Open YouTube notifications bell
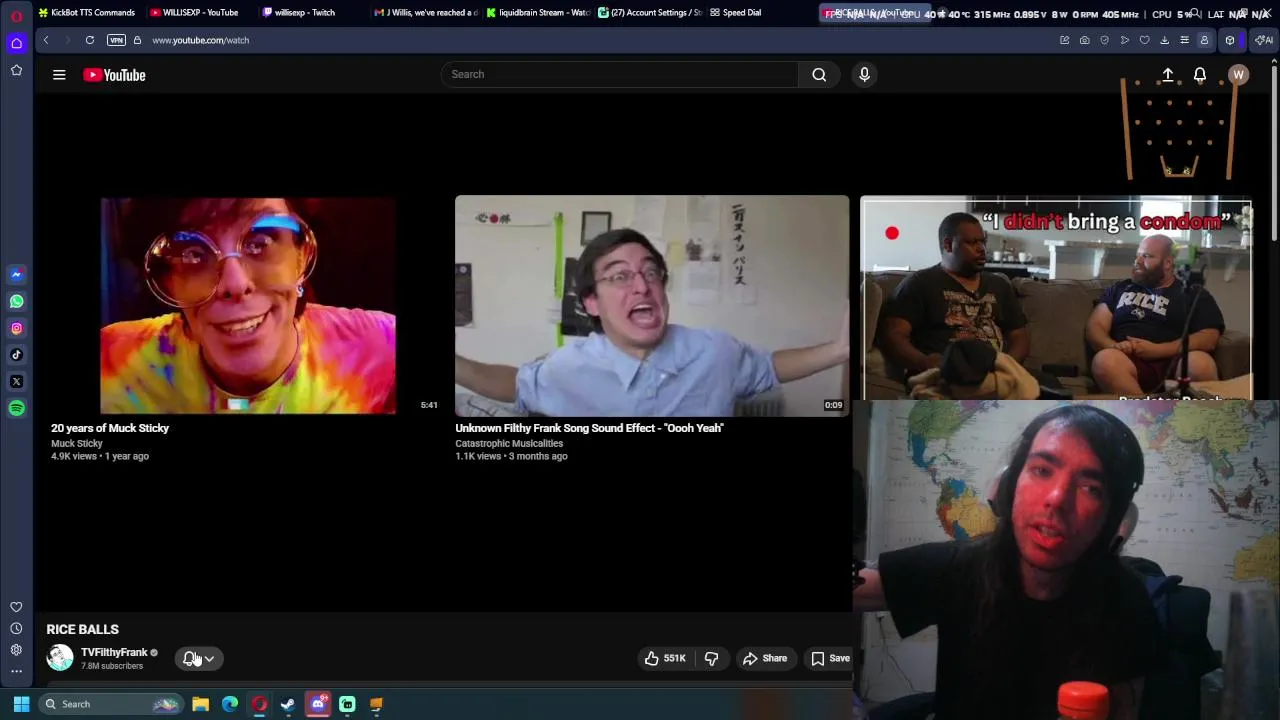 pyautogui.click(x=1200, y=75)
